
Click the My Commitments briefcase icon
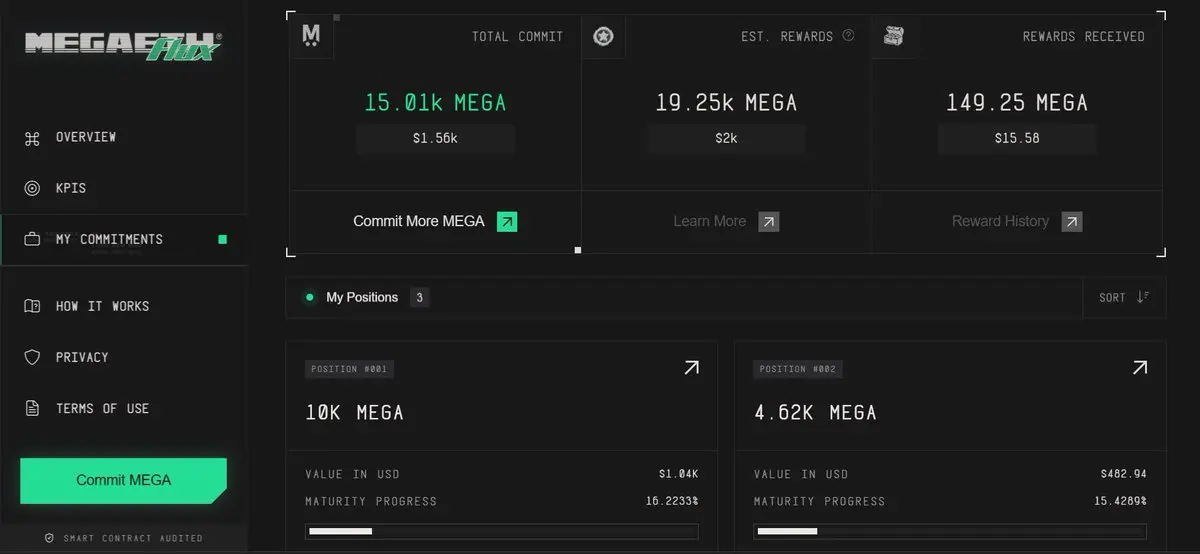32,239
